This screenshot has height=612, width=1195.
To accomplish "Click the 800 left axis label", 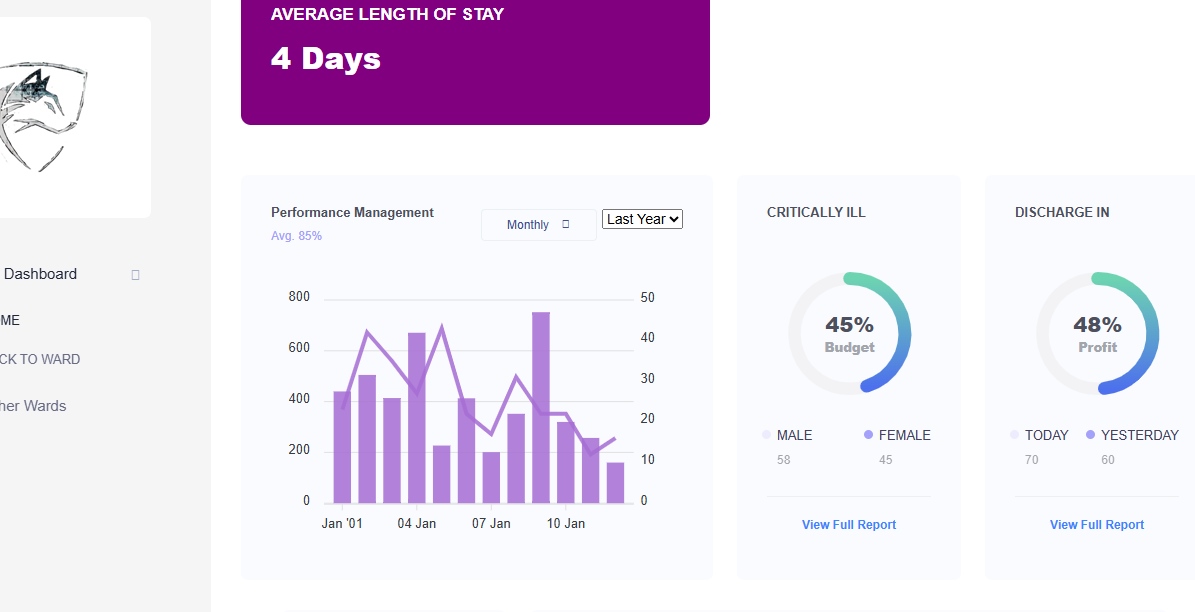I will 300,297.
